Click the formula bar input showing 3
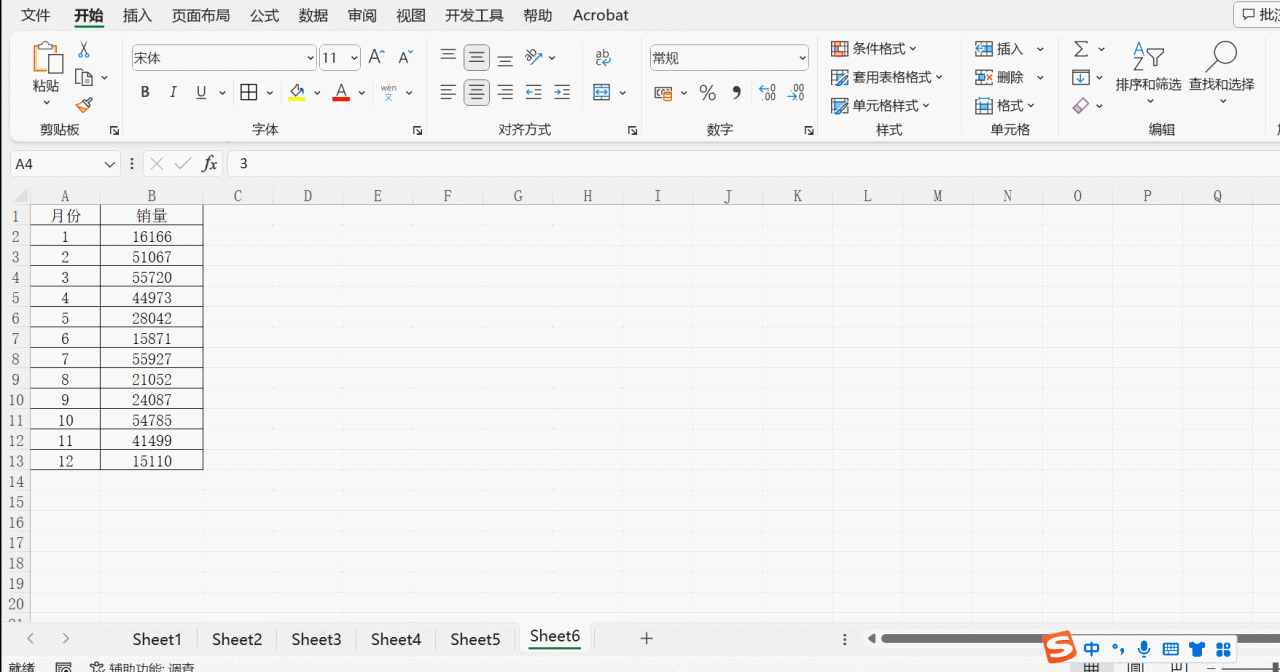Image resolution: width=1280 pixels, height=672 pixels. pyautogui.click(x=753, y=163)
